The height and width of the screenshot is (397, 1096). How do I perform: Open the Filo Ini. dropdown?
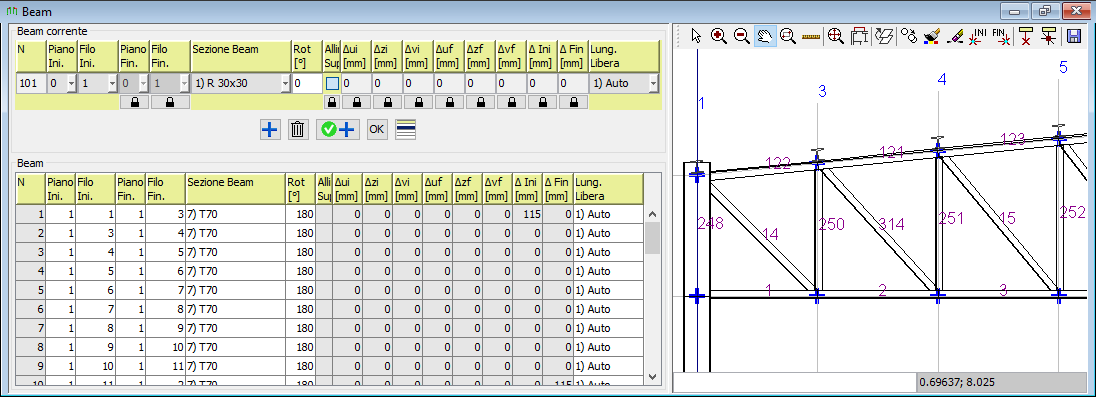pyautogui.click(x=113, y=84)
